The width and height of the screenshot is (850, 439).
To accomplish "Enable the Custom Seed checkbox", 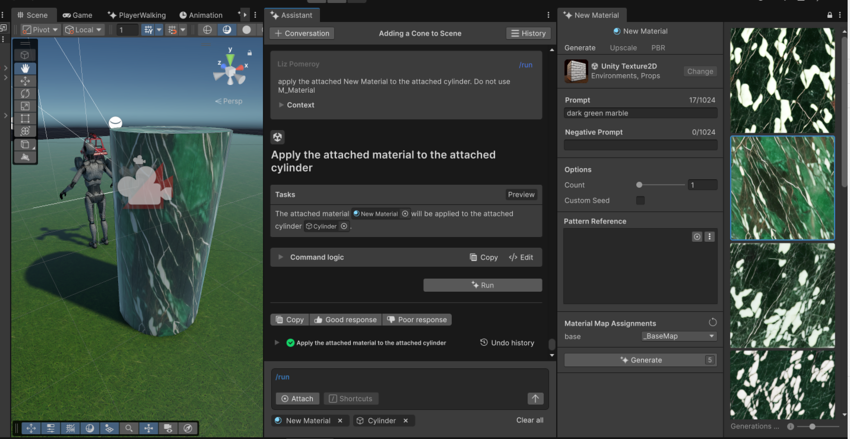I will click(x=640, y=200).
